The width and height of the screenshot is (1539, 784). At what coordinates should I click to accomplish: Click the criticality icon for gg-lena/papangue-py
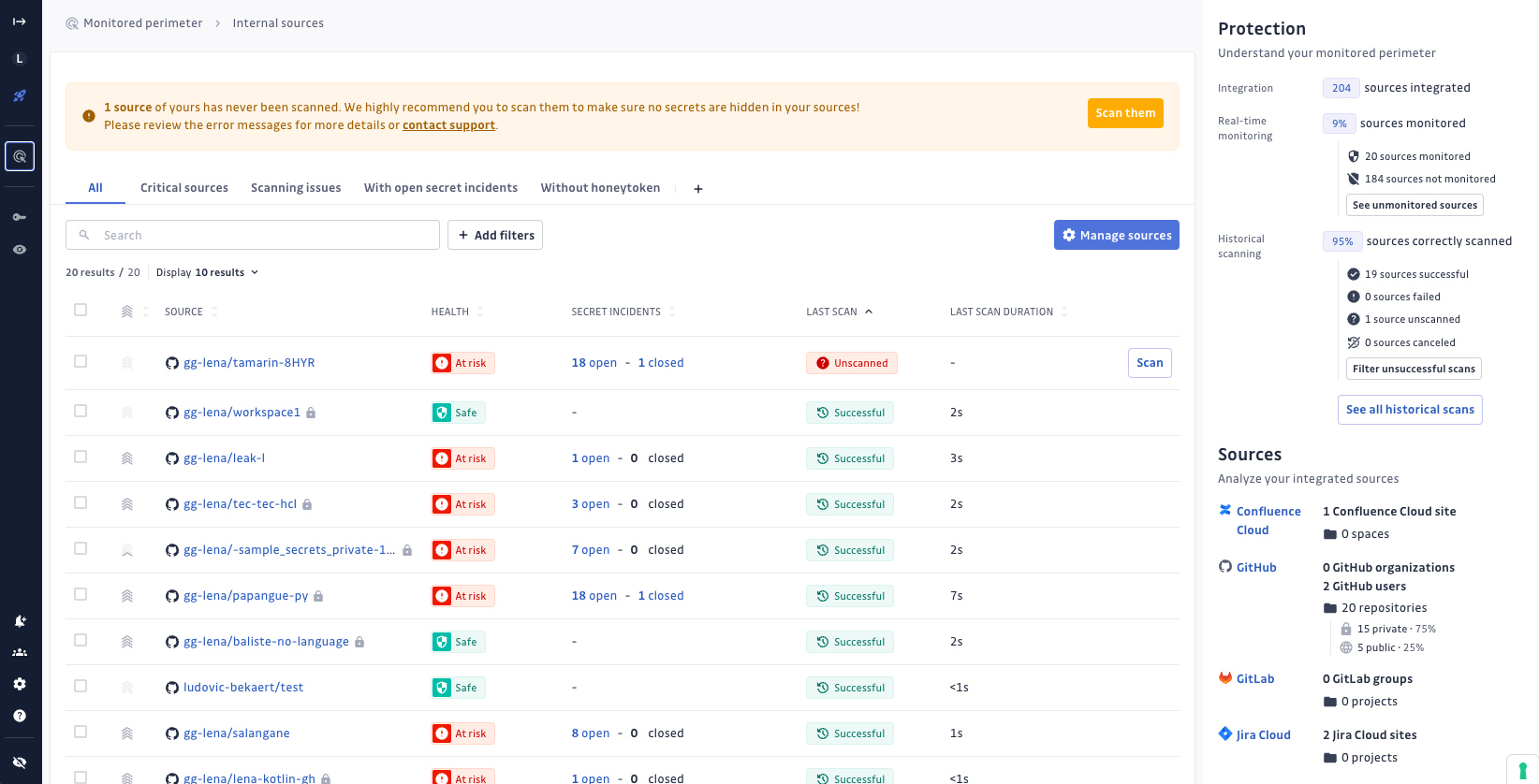click(127, 596)
